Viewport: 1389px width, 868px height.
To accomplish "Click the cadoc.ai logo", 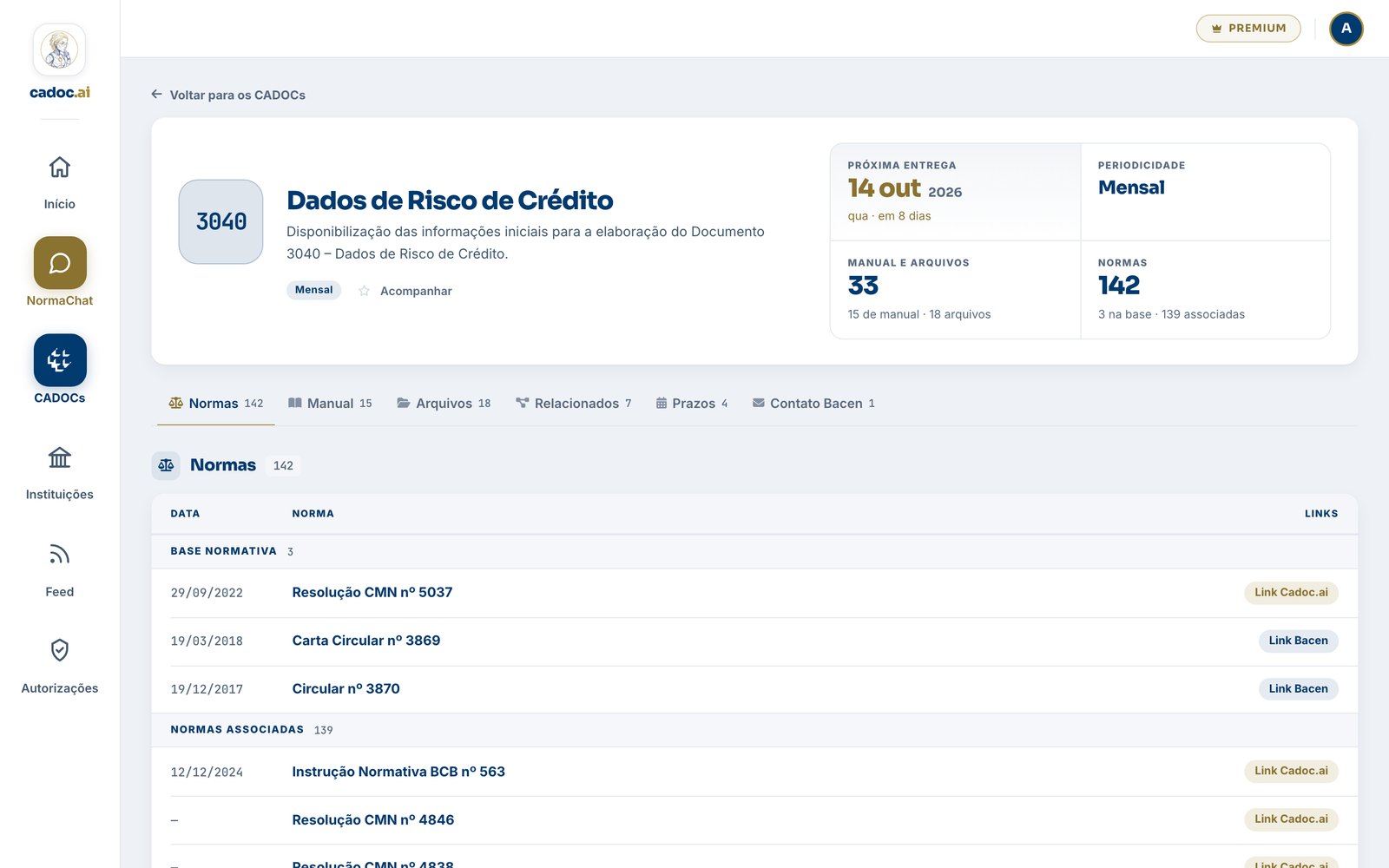I will (x=59, y=62).
